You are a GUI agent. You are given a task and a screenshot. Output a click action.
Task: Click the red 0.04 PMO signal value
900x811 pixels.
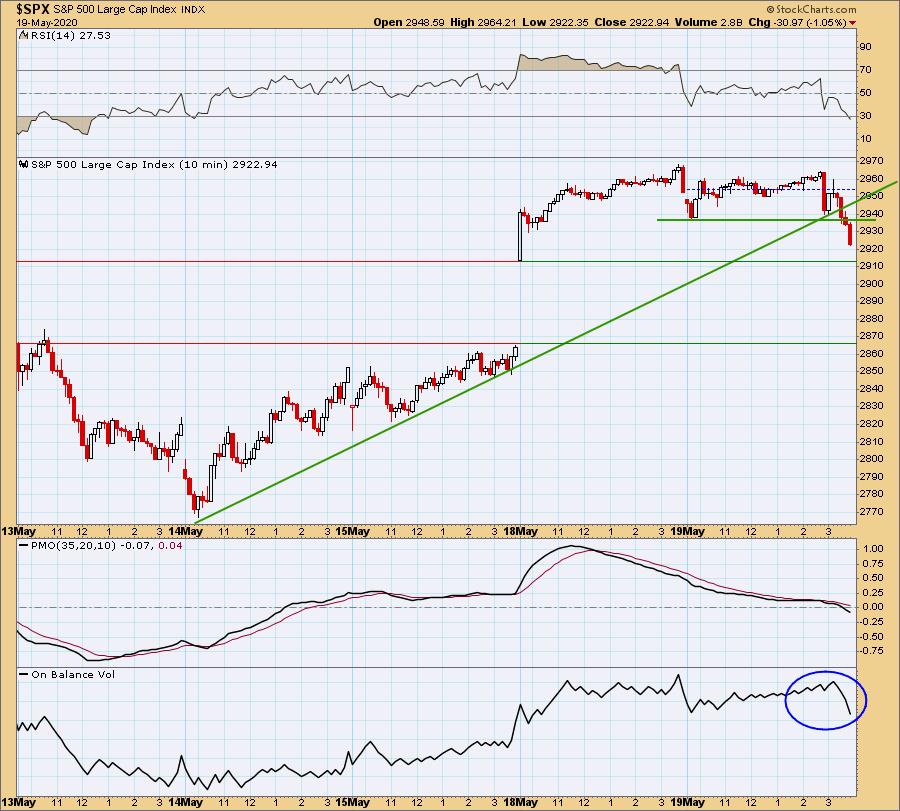pyautogui.click(x=170, y=545)
